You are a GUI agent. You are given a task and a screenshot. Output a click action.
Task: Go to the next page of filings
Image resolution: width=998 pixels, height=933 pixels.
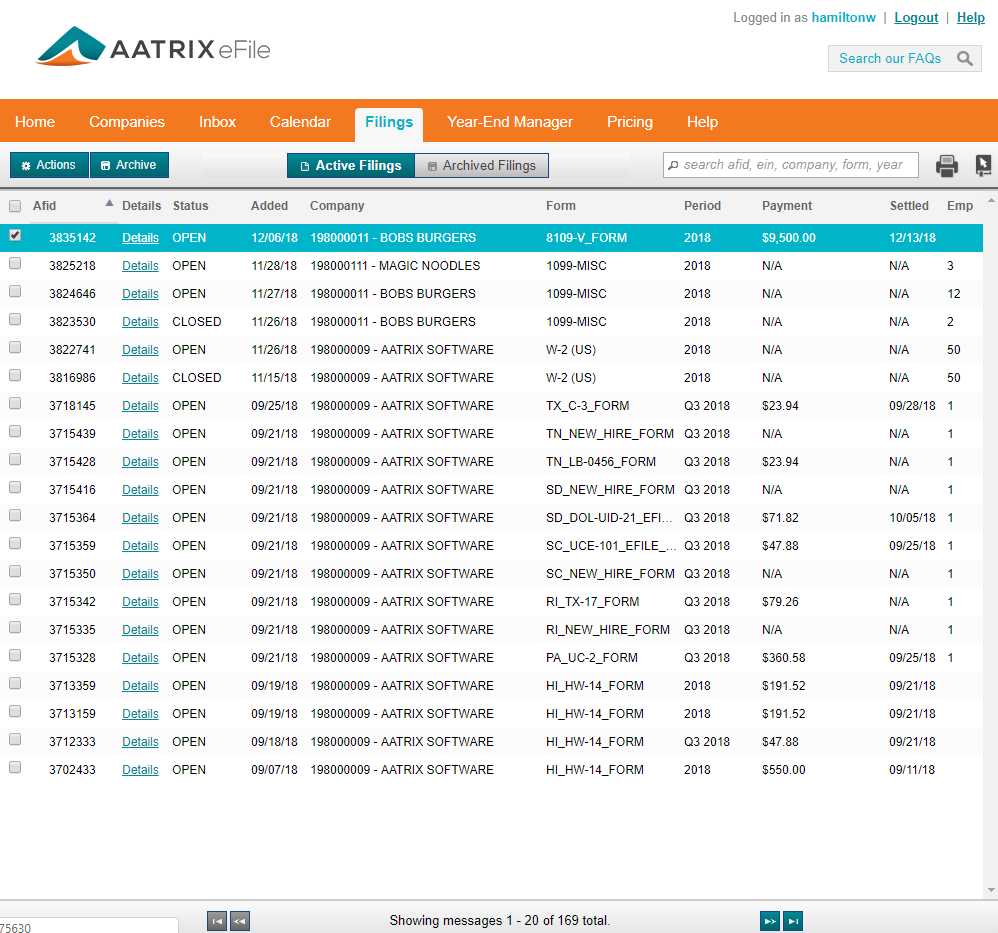pos(769,921)
